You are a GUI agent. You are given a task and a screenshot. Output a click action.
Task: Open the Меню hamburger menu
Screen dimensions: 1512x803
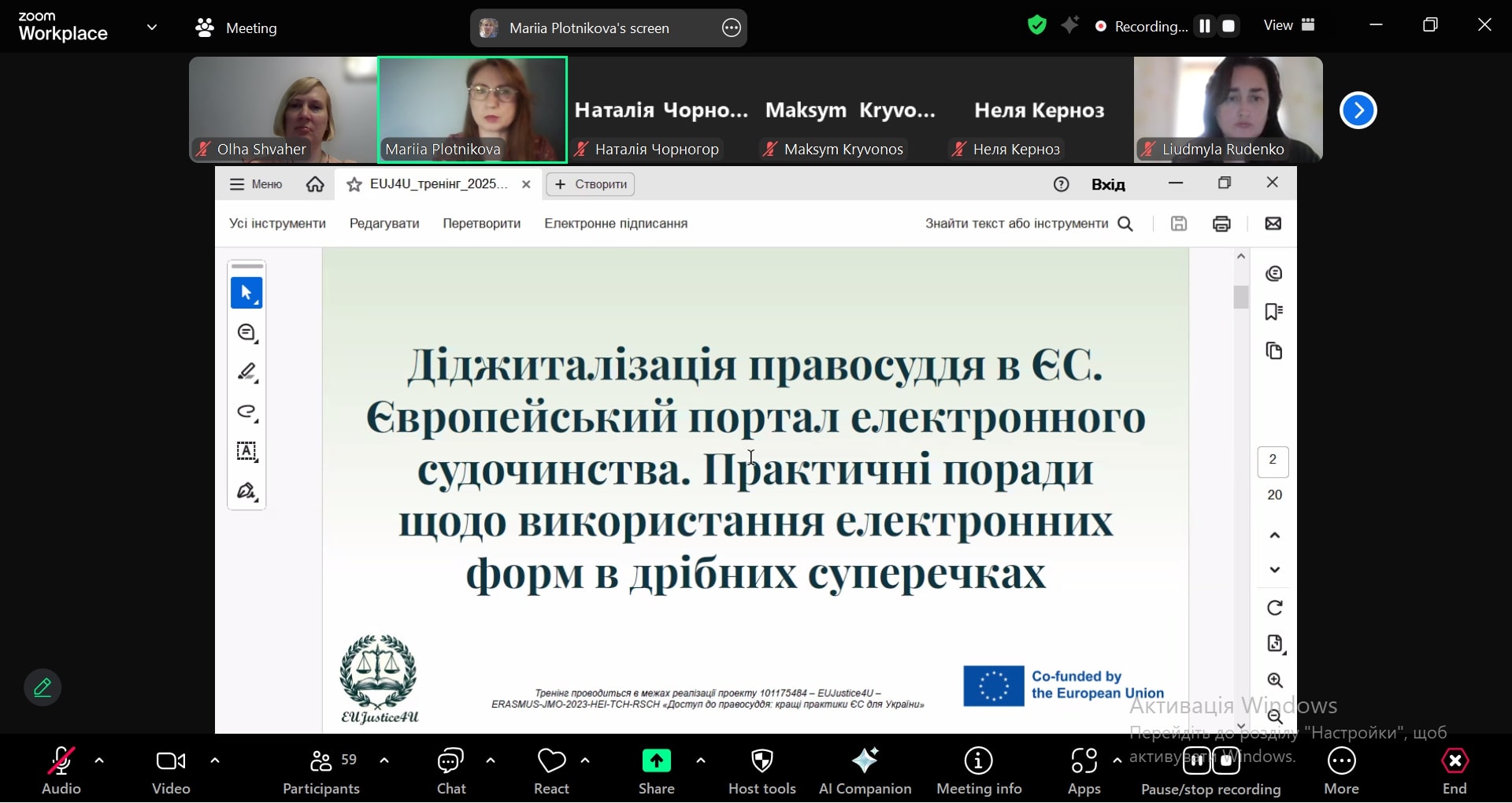tap(256, 184)
